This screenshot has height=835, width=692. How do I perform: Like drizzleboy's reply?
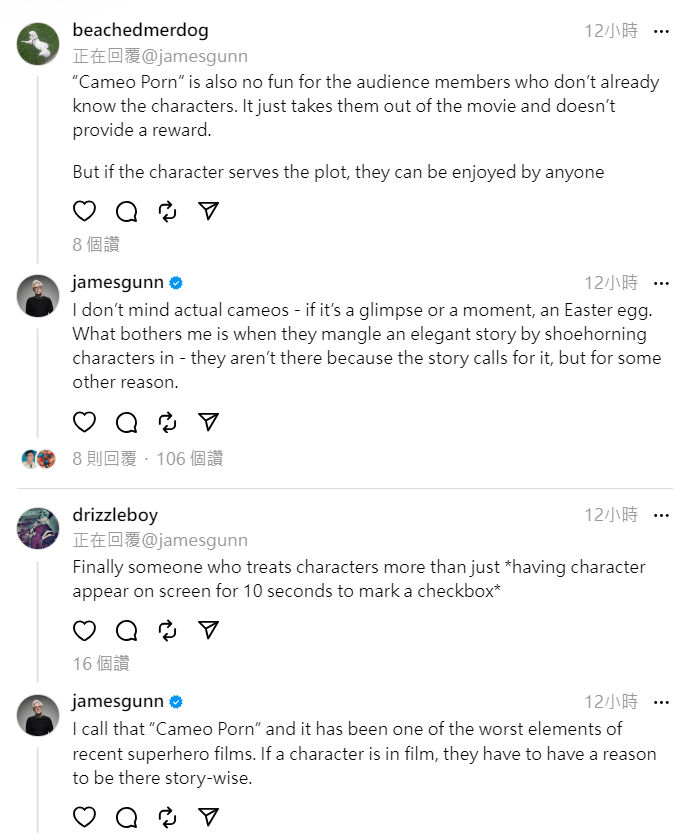pos(85,630)
